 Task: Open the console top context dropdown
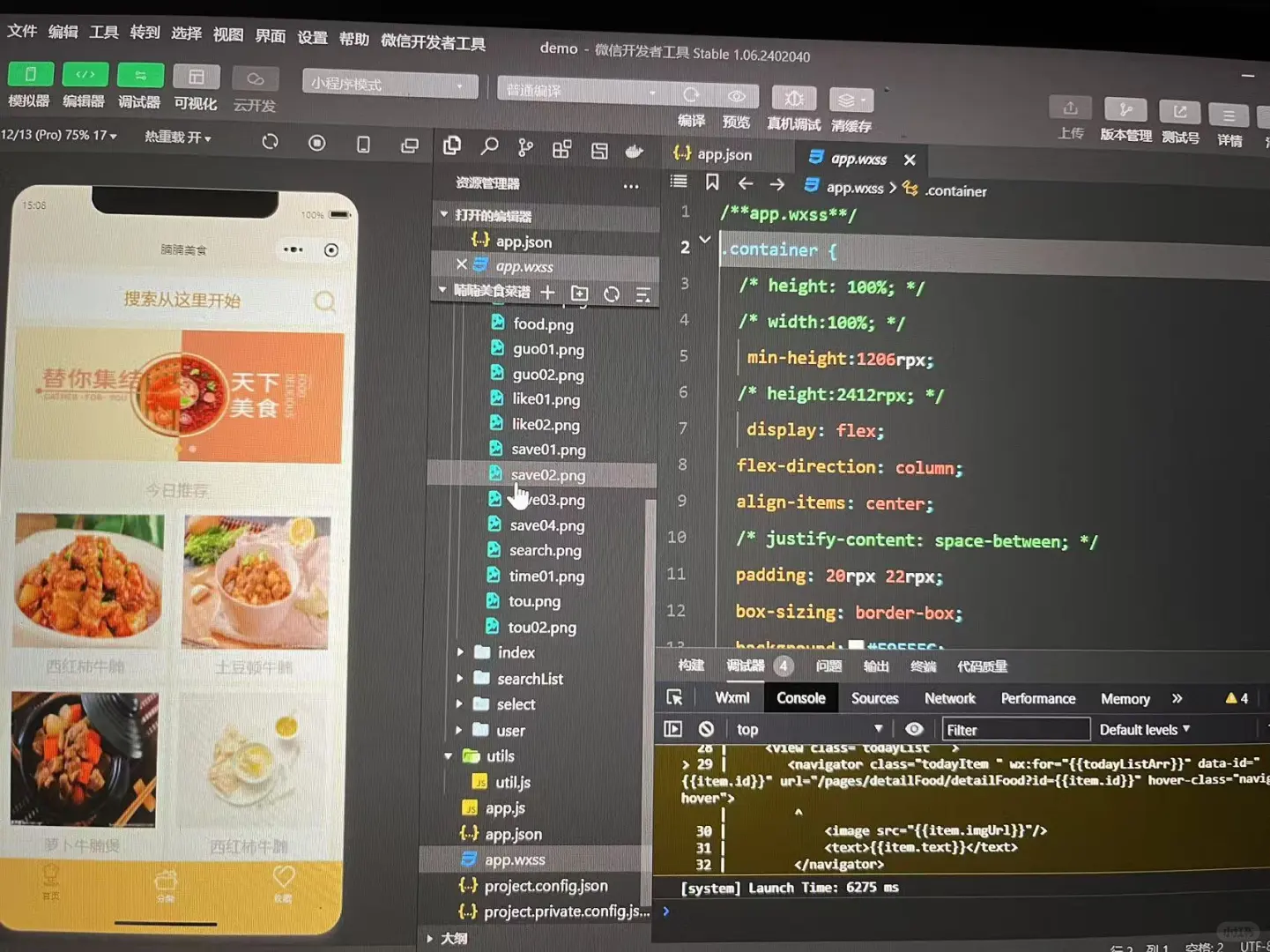click(809, 729)
